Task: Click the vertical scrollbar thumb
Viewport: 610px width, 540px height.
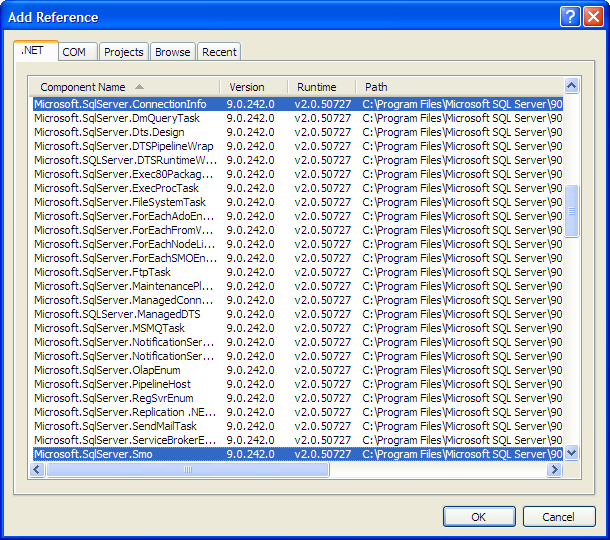Action: pos(571,211)
